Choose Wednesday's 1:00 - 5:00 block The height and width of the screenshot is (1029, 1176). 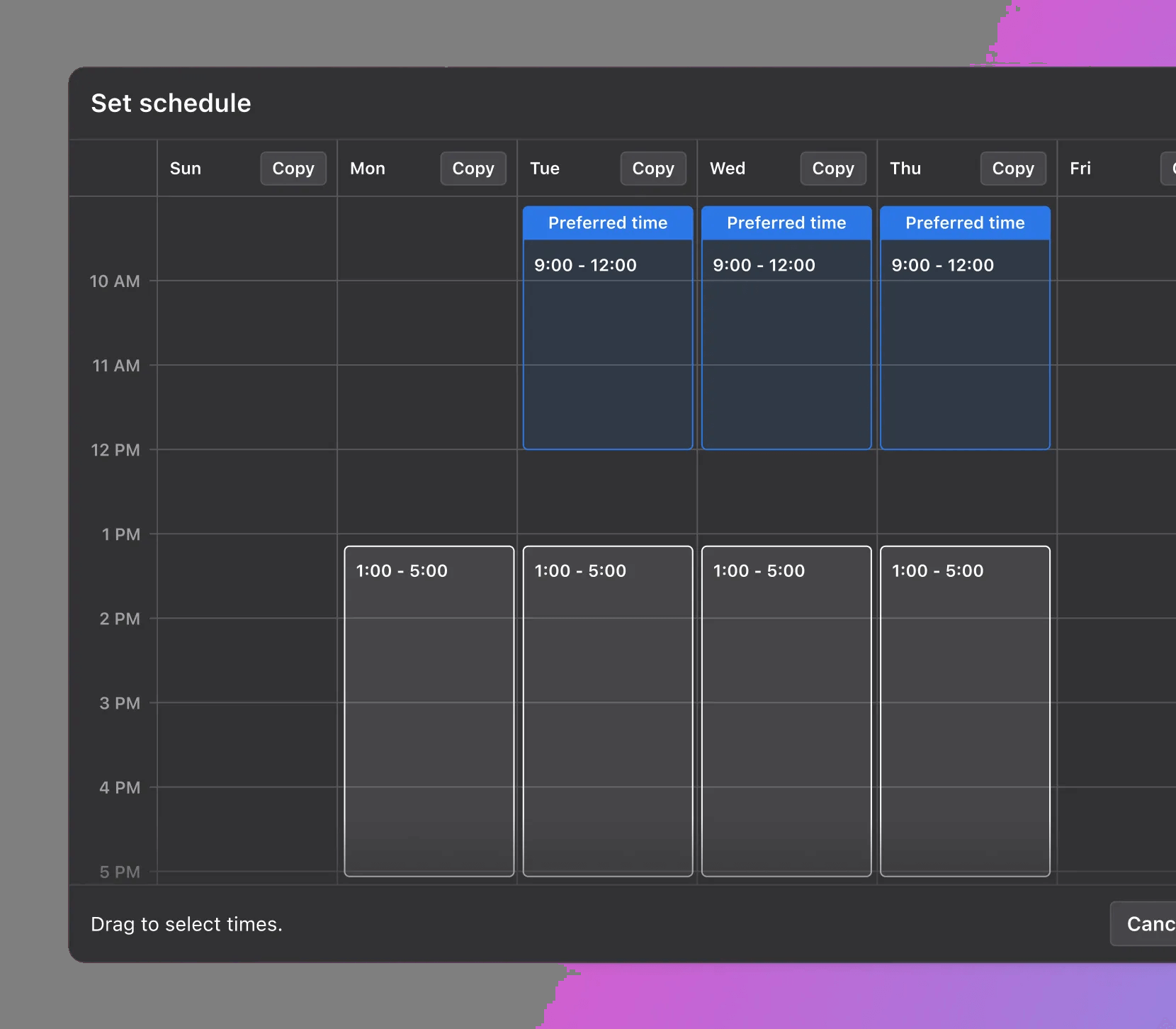786,710
